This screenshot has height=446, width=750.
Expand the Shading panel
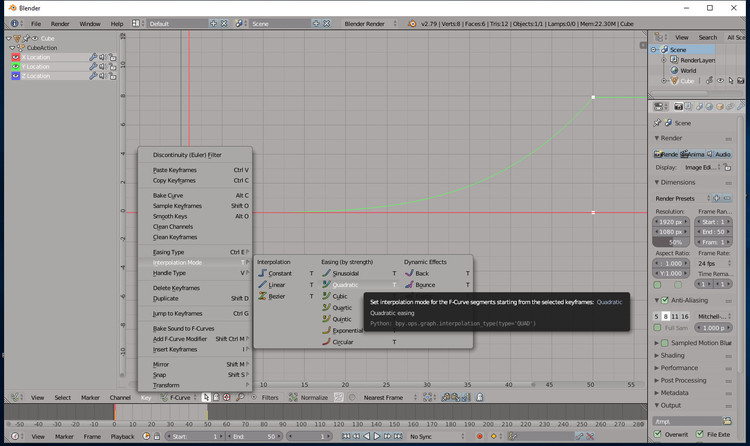(x=672, y=355)
